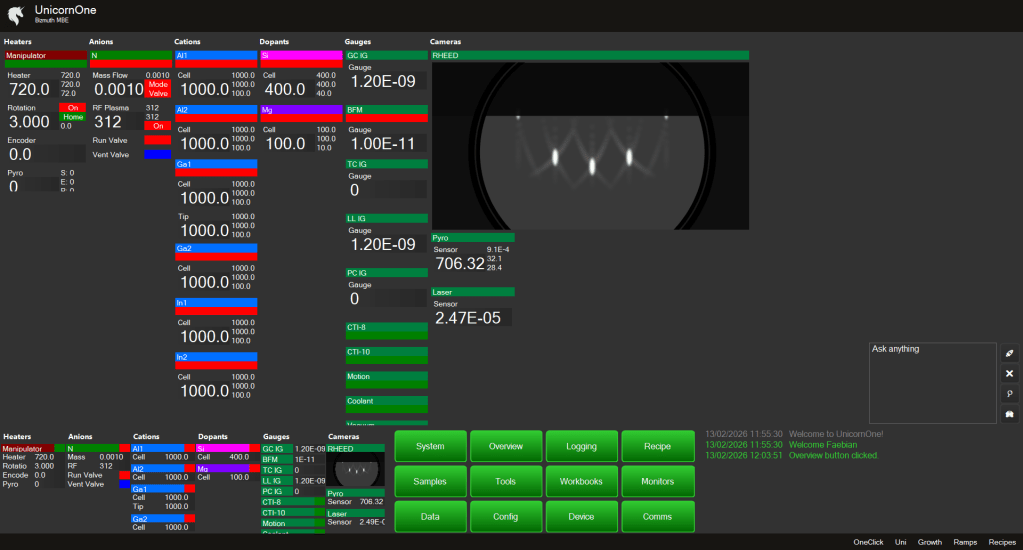
Task: Click the Ask anything text box
Action: [x=932, y=382]
